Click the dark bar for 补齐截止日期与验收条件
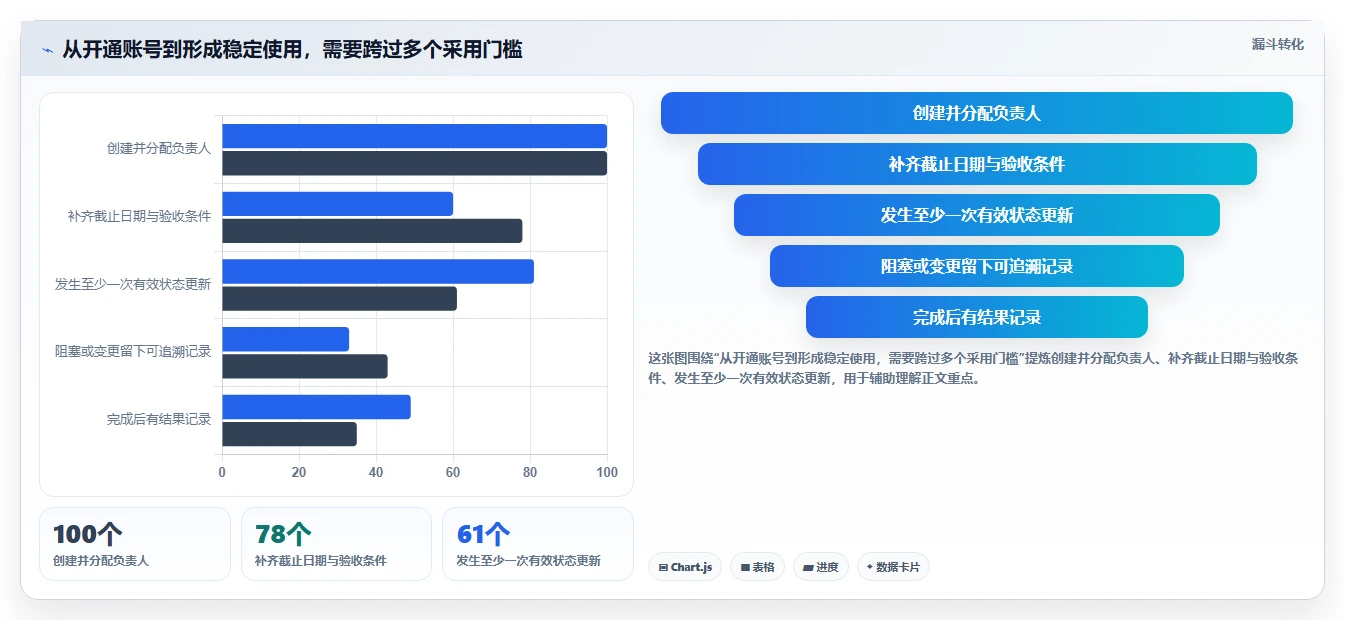 pos(372,231)
